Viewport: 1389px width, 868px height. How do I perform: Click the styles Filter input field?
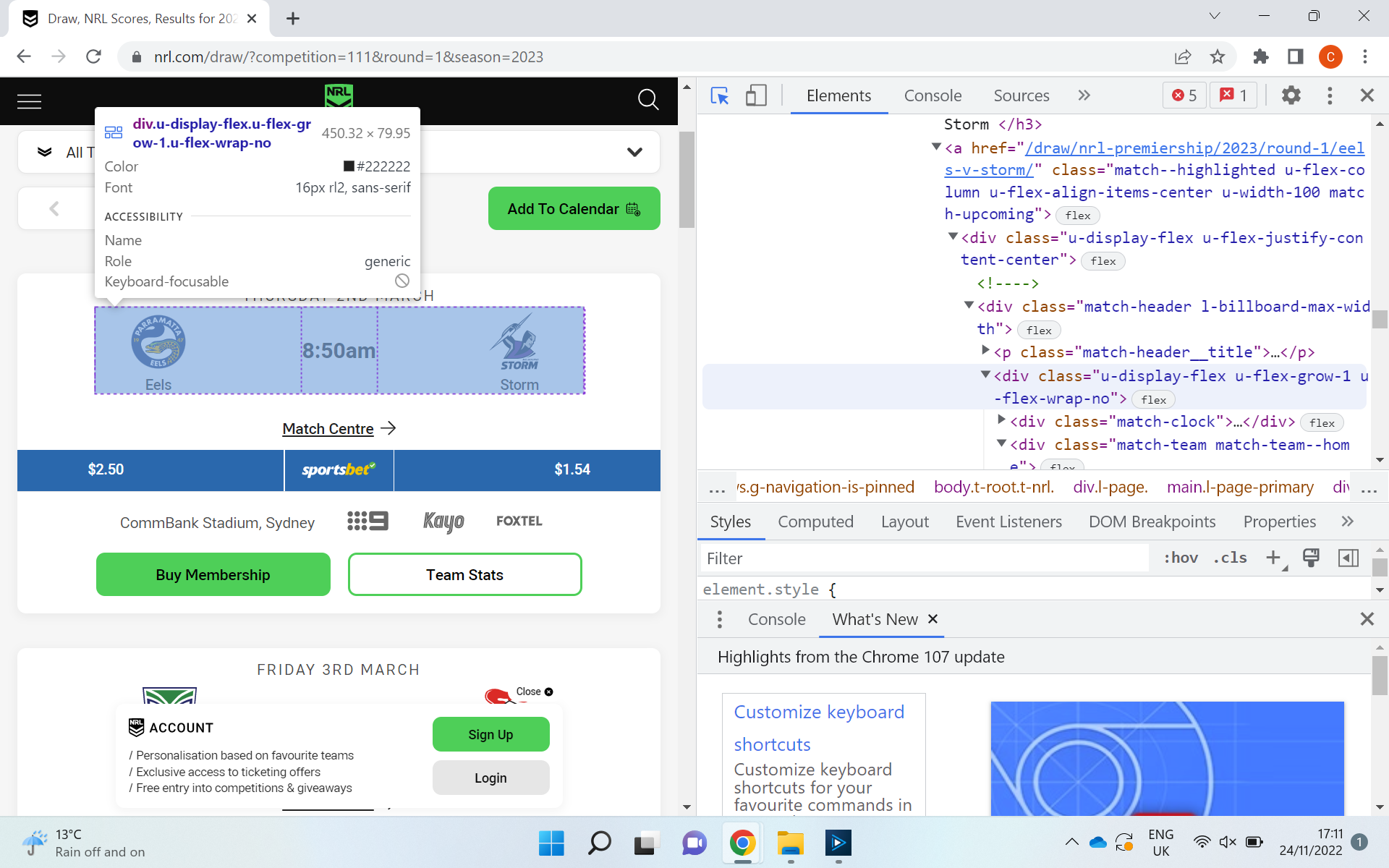click(x=925, y=558)
